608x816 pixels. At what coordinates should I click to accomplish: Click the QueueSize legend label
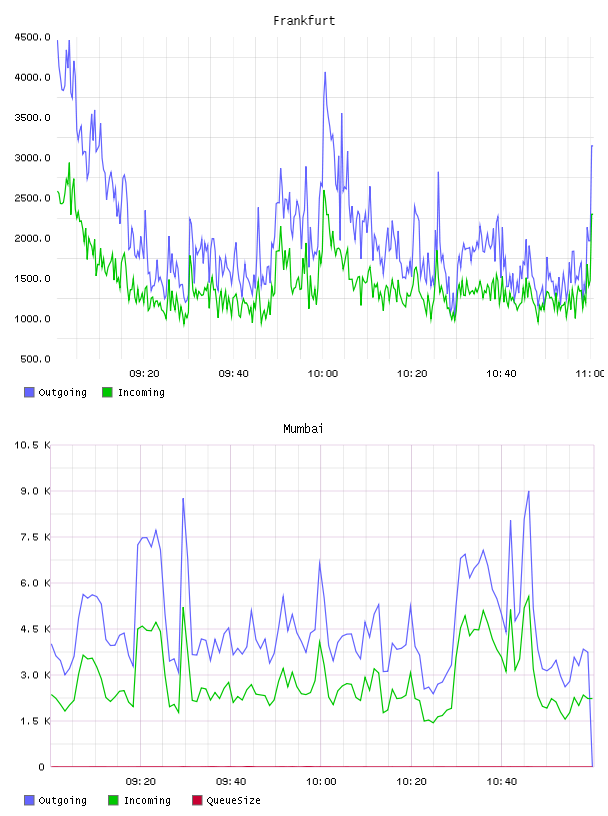pos(233,800)
